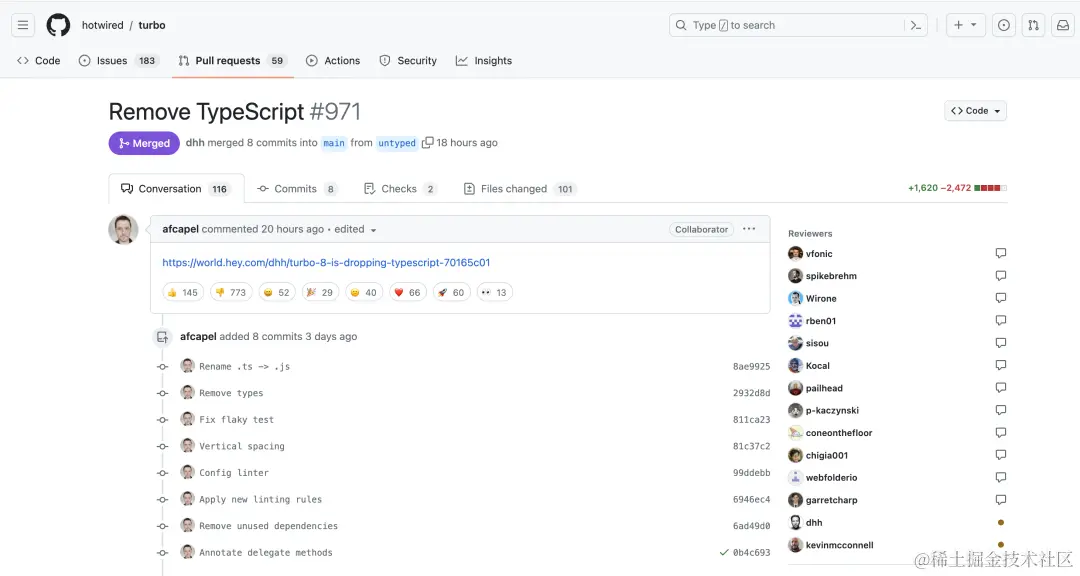
Task: Open reviewer vfonic's profile
Action: 819,254
